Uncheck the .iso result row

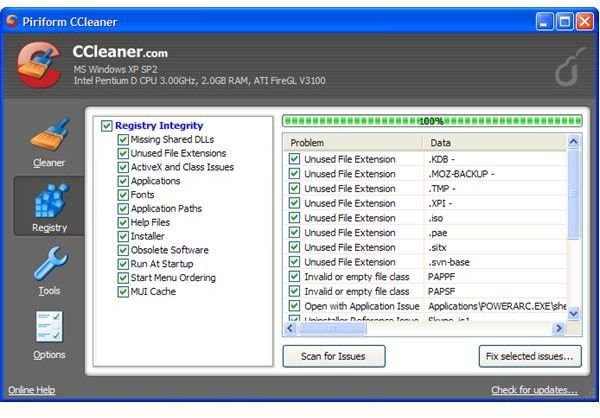(x=294, y=218)
